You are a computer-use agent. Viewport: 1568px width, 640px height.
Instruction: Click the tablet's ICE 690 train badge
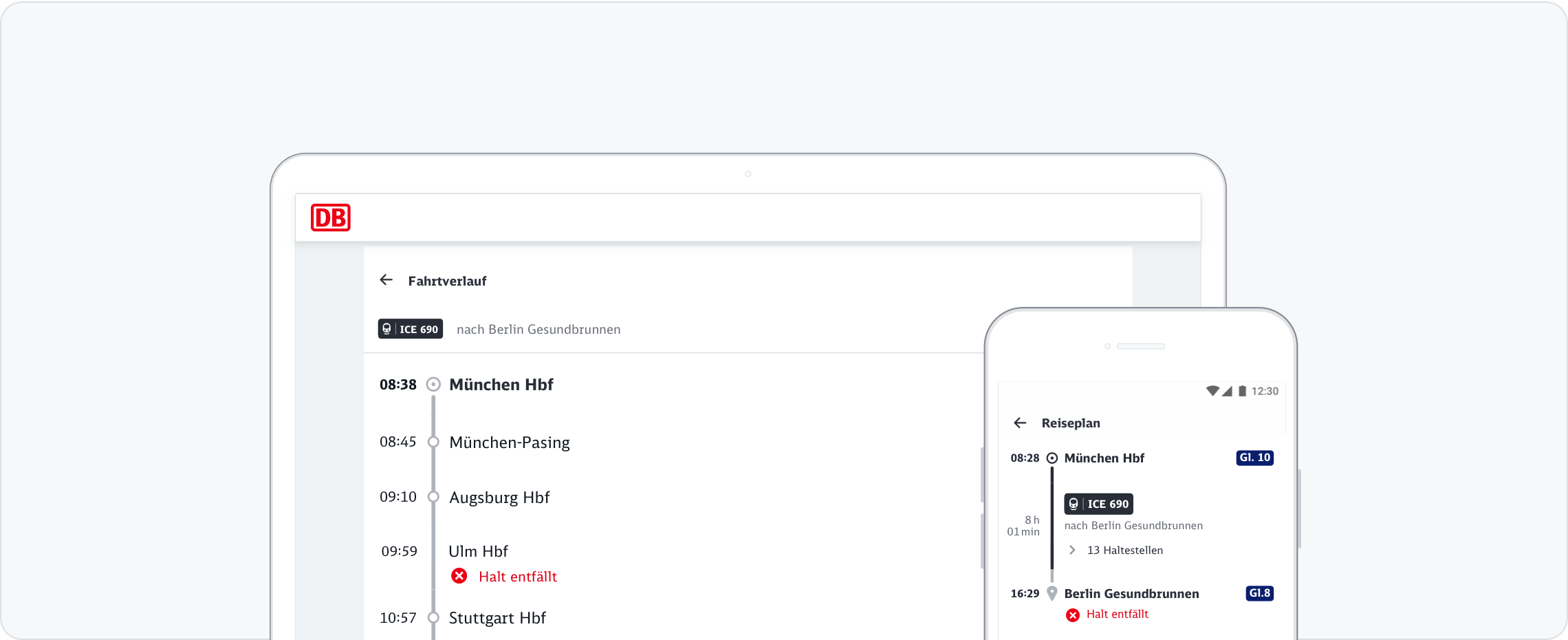411,329
